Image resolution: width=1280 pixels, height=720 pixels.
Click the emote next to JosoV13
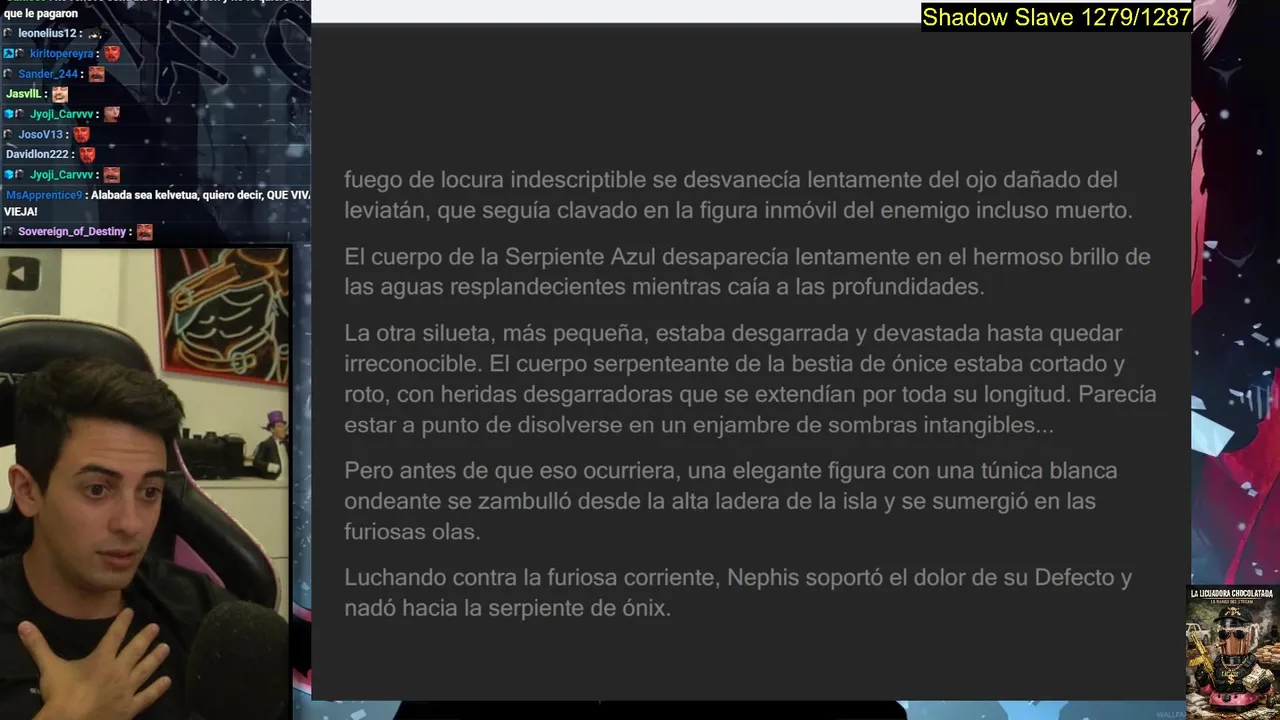pyautogui.click(x=81, y=134)
